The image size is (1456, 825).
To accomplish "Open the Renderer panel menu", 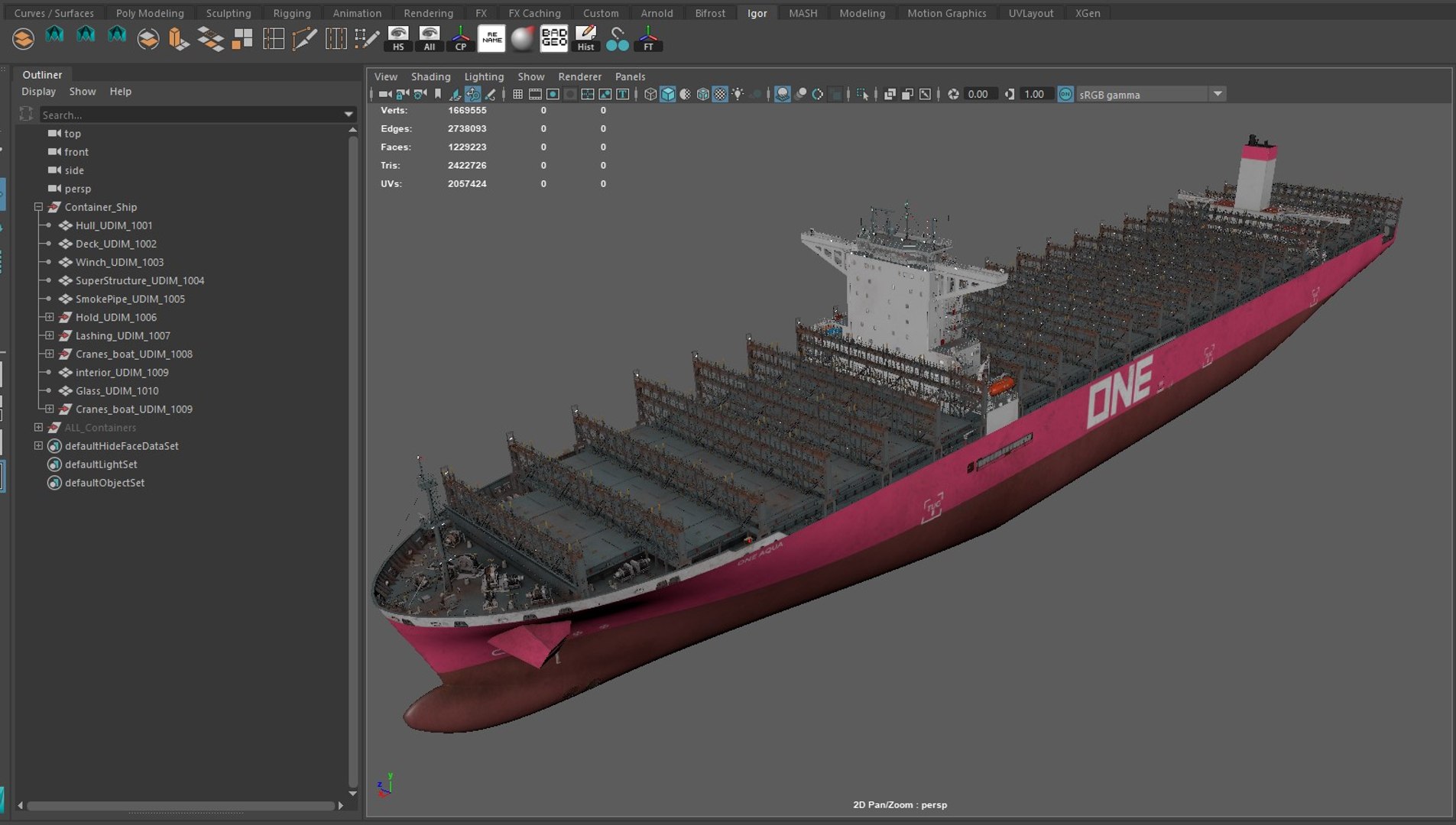I will [579, 76].
